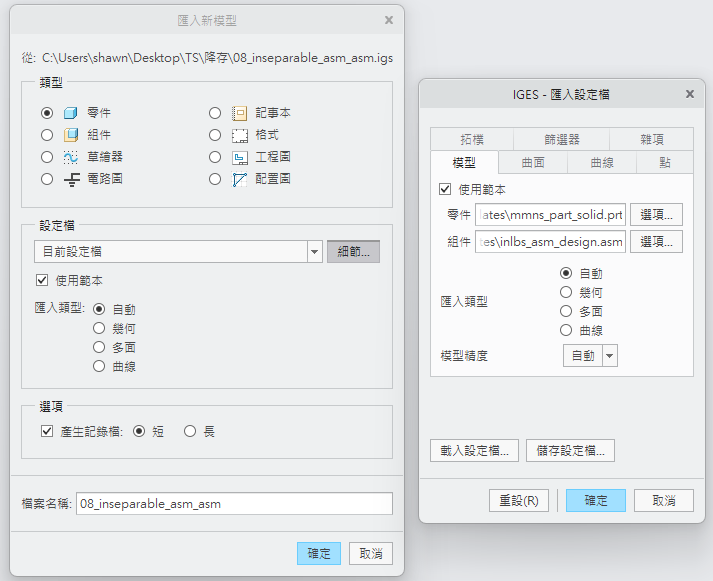Select the 長 log file radio button

point(190,432)
